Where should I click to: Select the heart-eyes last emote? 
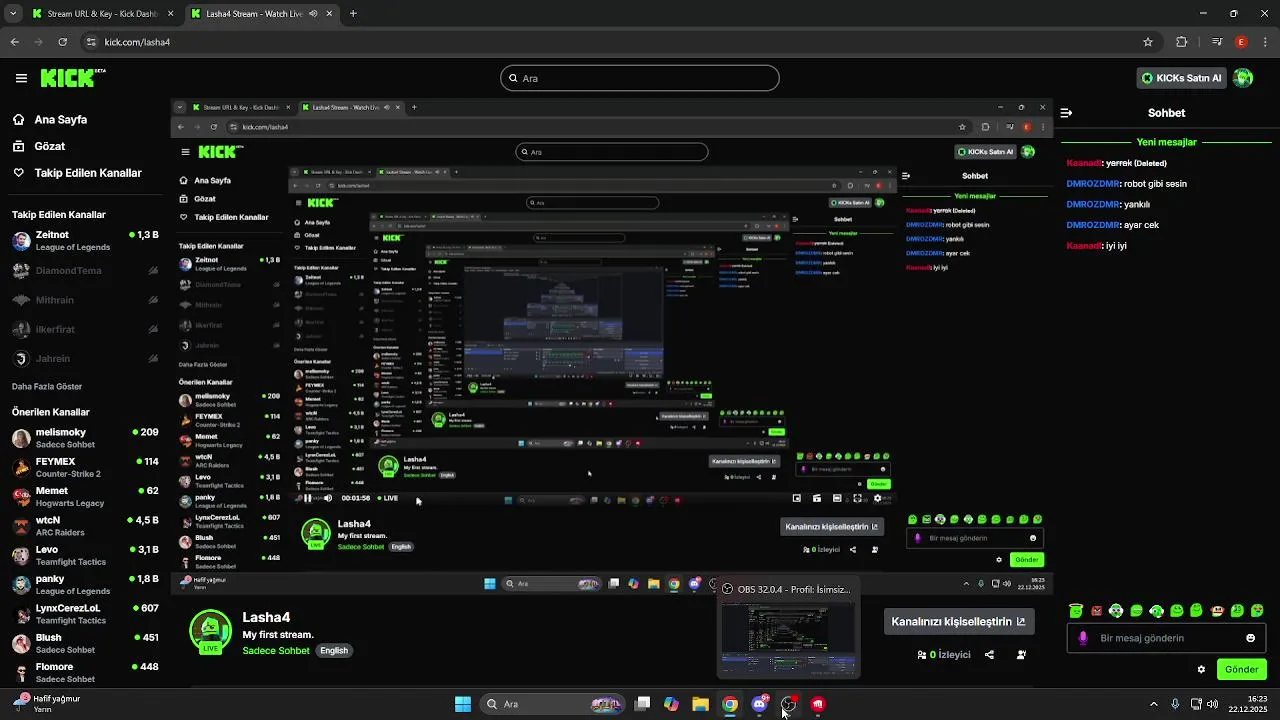[1259, 611]
